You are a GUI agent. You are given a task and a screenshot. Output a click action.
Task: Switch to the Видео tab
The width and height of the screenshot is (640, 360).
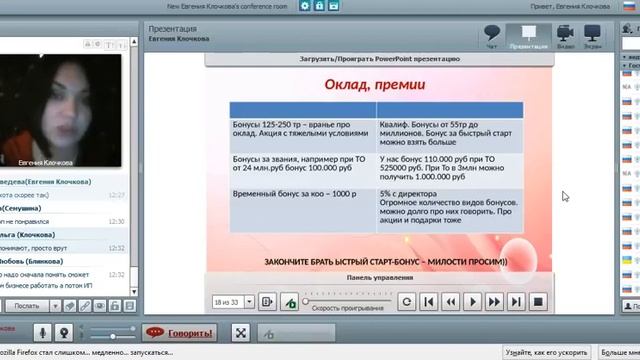(565, 37)
